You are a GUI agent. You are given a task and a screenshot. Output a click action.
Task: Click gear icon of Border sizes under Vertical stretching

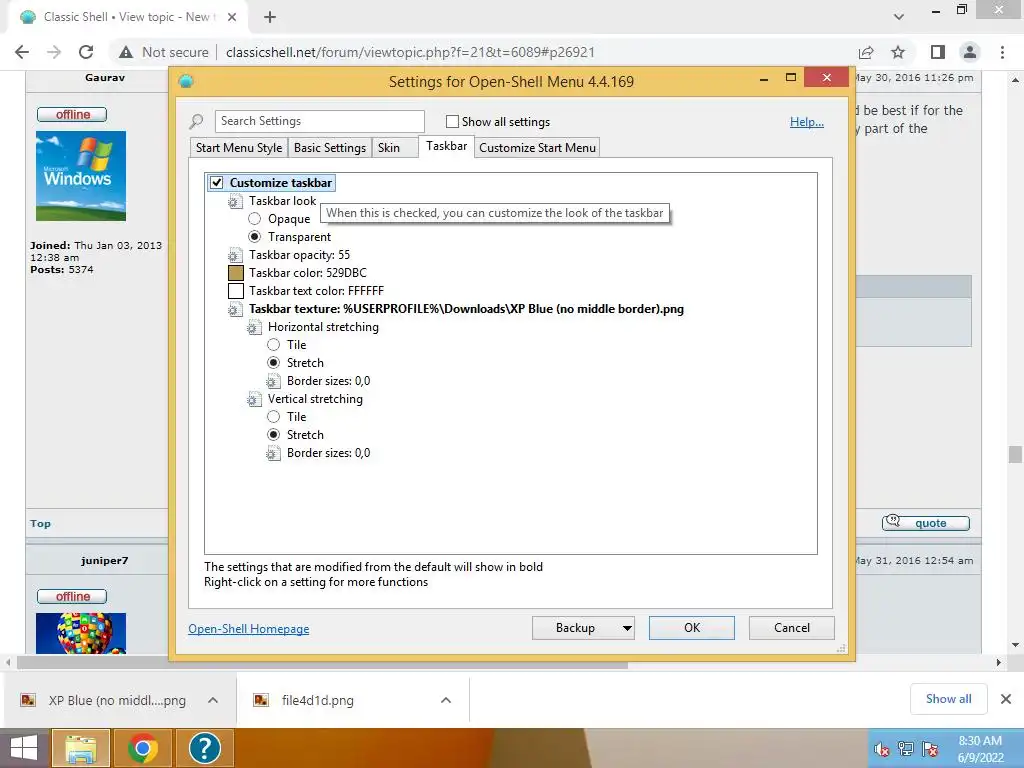click(x=273, y=453)
